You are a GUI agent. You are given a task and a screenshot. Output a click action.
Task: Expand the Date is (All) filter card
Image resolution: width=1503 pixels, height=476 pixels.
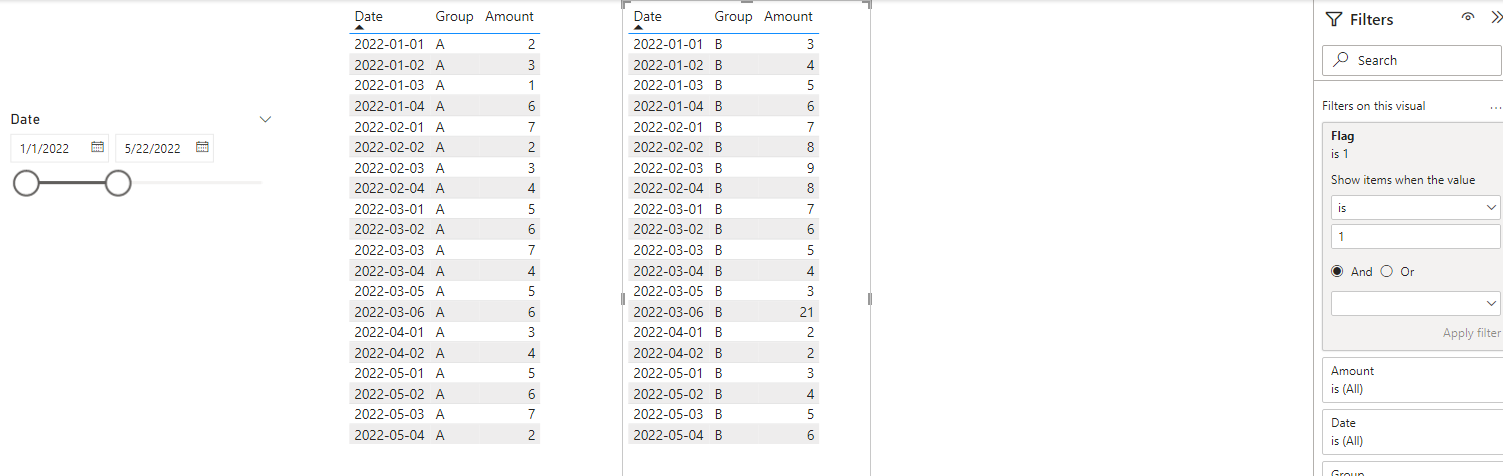(x=1412, y=432)
